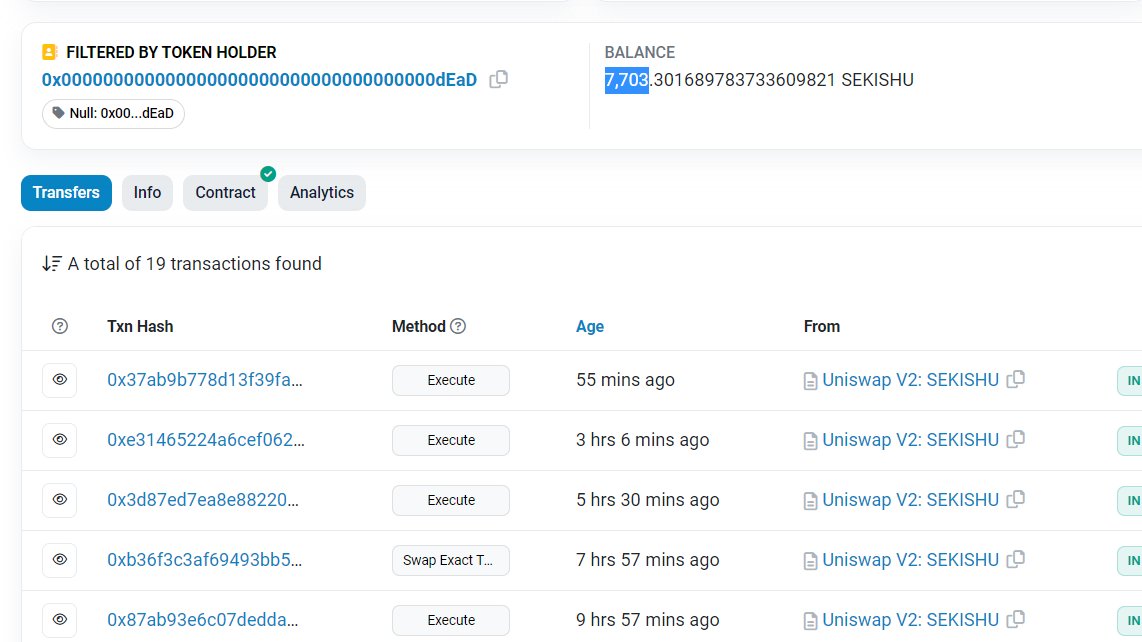Click contract file icon in 55 mins row
Image resolution: width=1142 pixels, height=642 pixels.
[810, 381]
